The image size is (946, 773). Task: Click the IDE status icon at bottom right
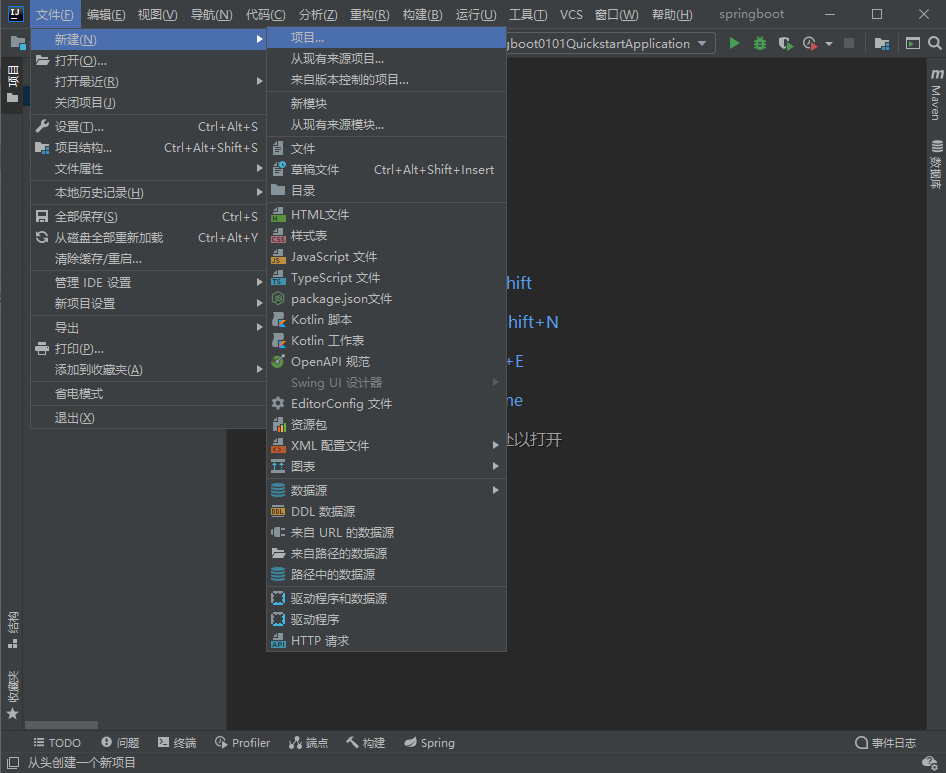[930, 763]
